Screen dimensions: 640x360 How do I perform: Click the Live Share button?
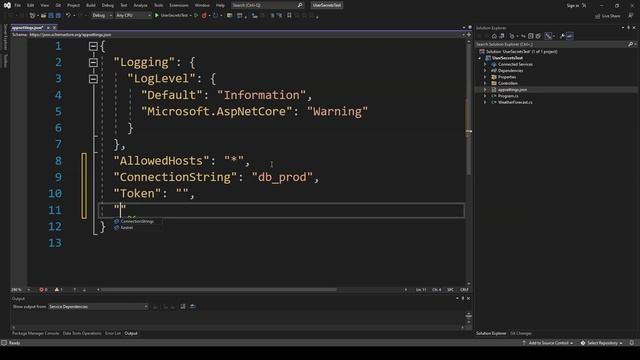608,16
